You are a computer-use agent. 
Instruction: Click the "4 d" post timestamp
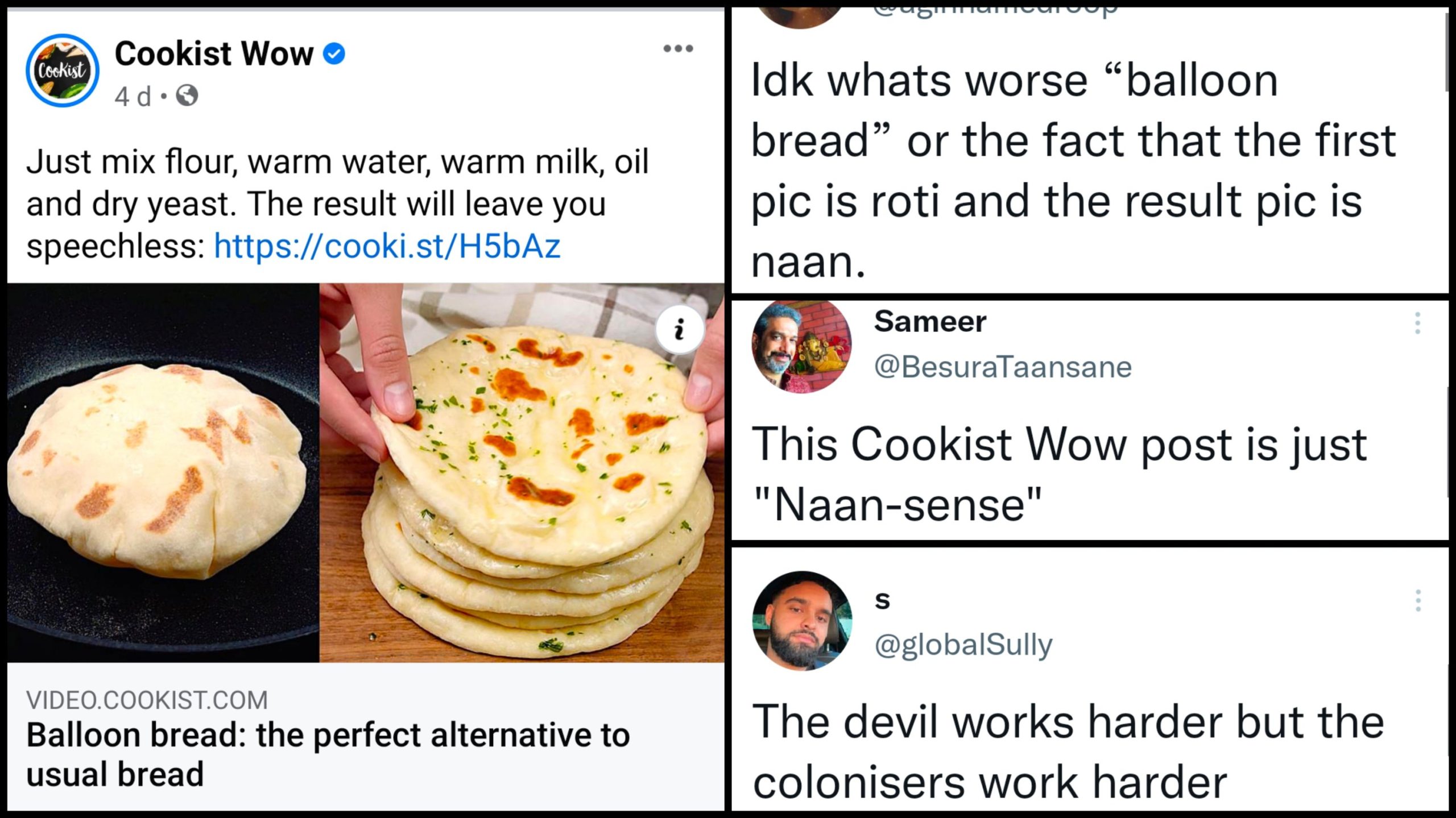133,97
